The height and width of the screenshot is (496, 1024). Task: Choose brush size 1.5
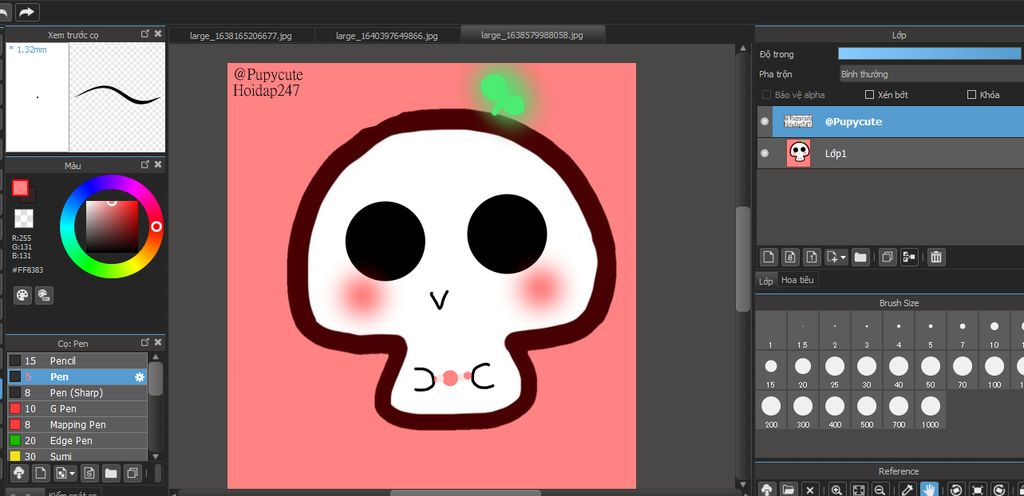(x=803, y=332)
